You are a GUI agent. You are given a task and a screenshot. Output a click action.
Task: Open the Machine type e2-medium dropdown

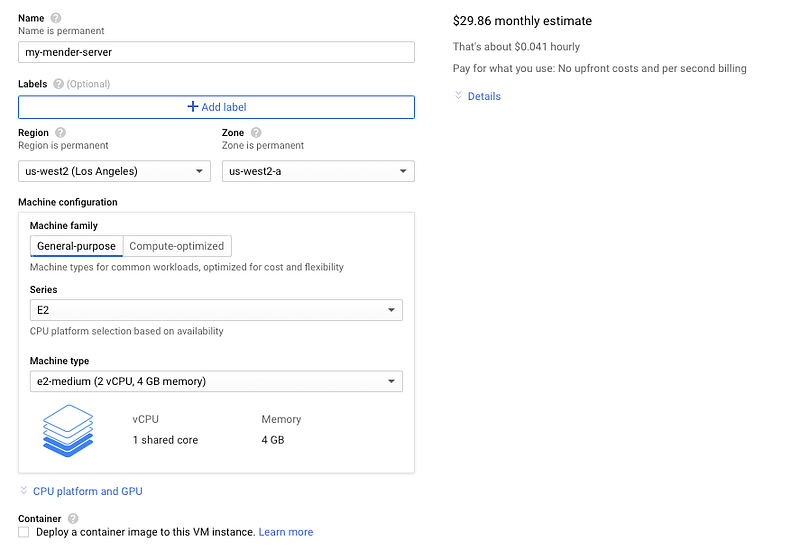[216, 381]
